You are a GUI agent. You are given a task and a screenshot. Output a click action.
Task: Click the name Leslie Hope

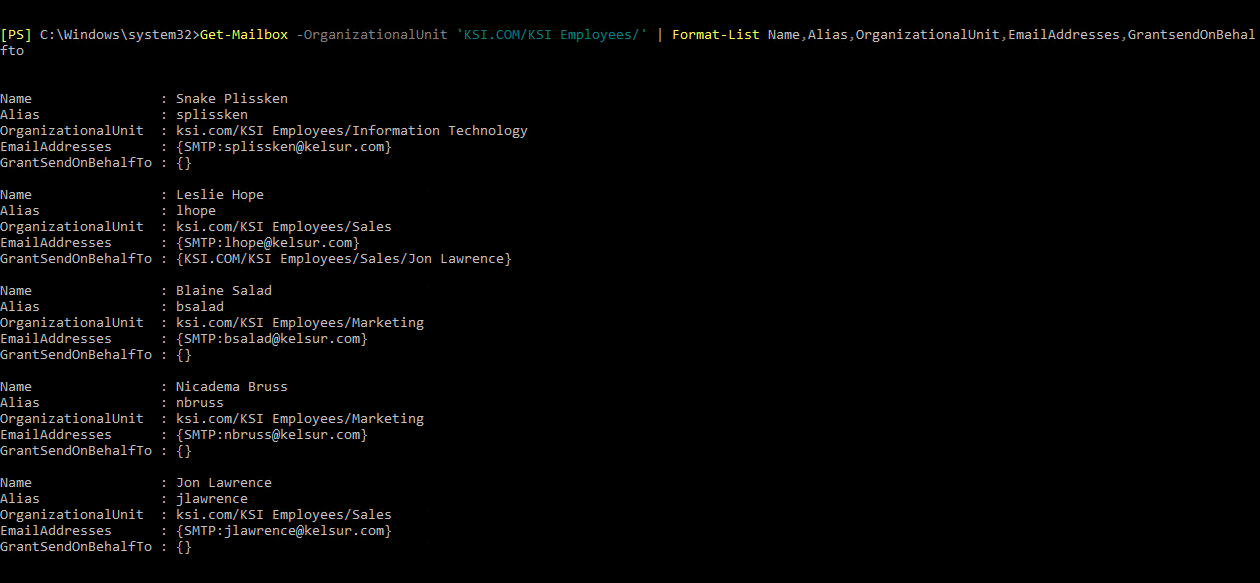[x=220, y=195]
